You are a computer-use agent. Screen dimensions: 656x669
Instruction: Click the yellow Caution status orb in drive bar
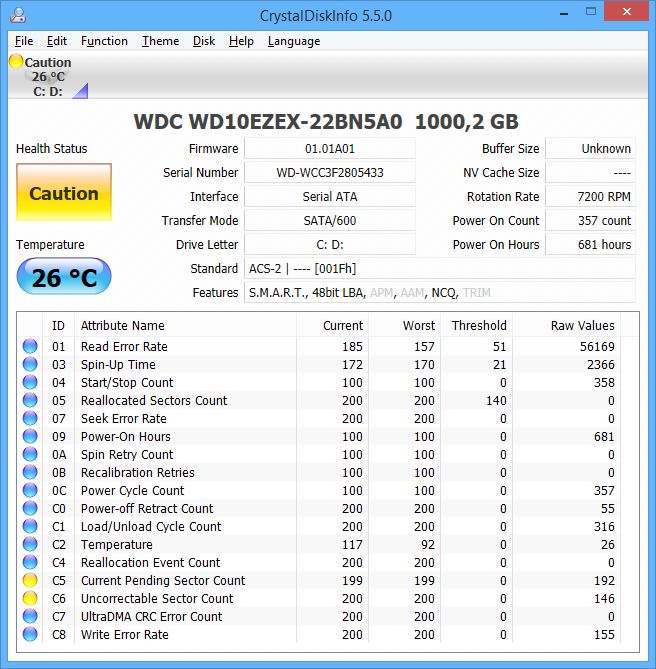click(x=16, y=61)
